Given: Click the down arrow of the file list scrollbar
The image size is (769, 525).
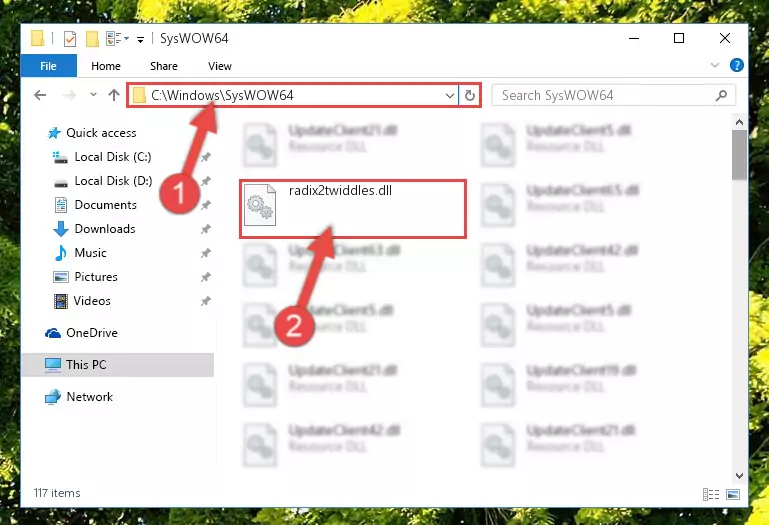Looking at the screenshot, I should pos(740,475).
